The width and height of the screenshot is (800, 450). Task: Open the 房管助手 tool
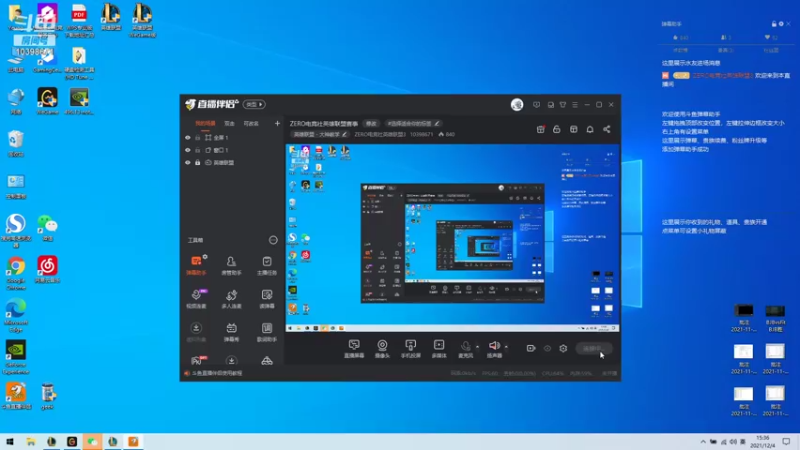[231, 265]
